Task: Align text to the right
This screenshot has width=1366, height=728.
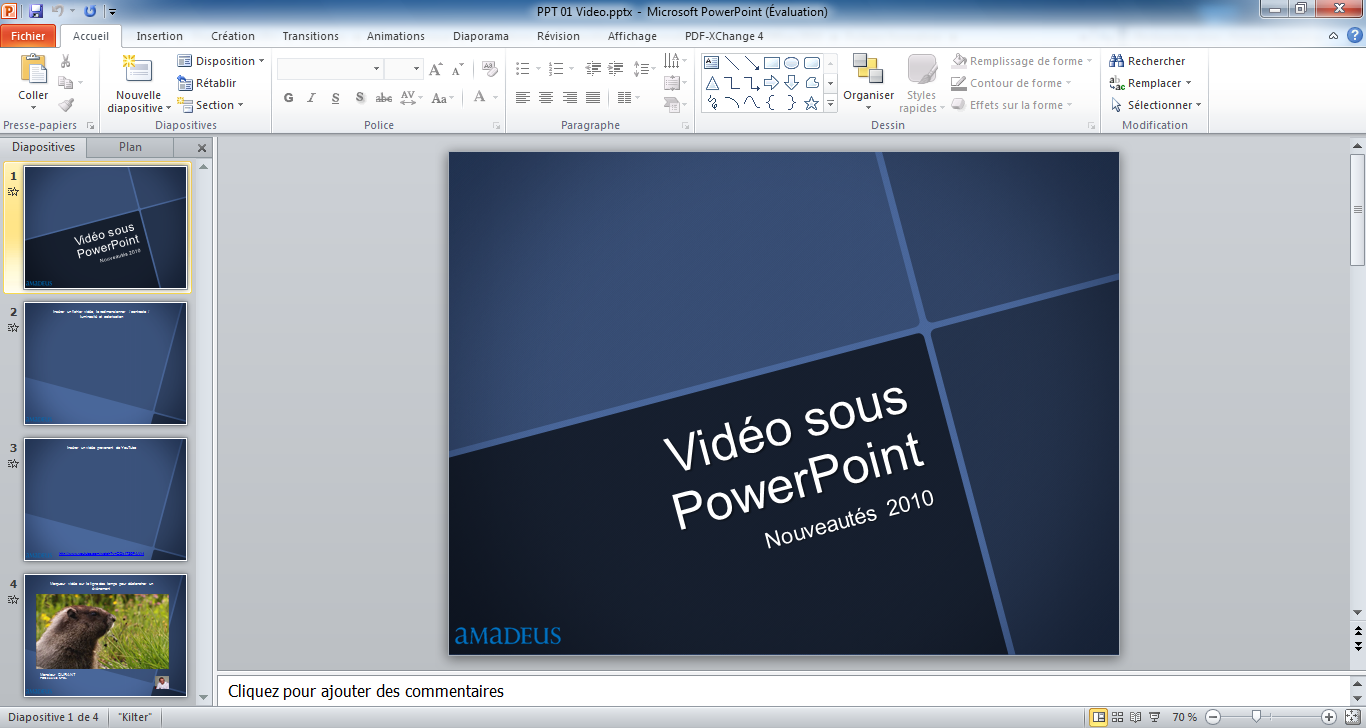Action: pos(570,98)
